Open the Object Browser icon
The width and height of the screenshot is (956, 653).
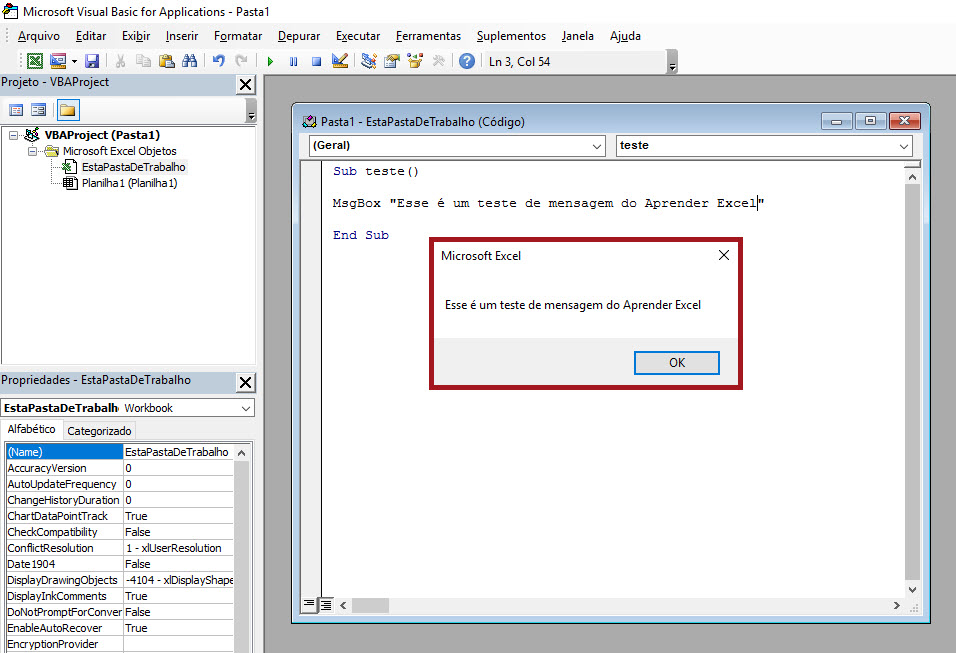(x=415, y=61)
